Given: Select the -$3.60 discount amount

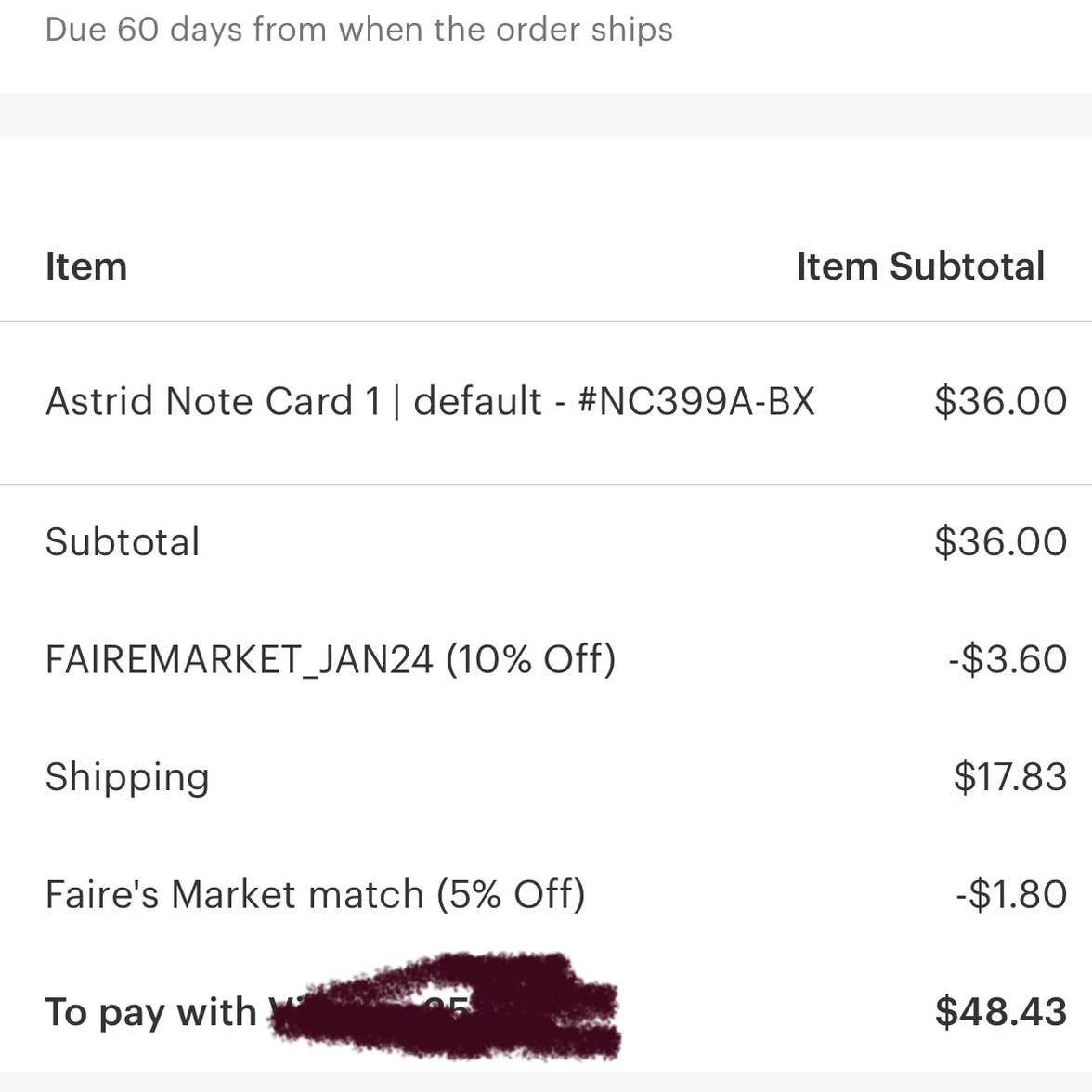Looking at the screenshot, I should tap(1007, 660).
